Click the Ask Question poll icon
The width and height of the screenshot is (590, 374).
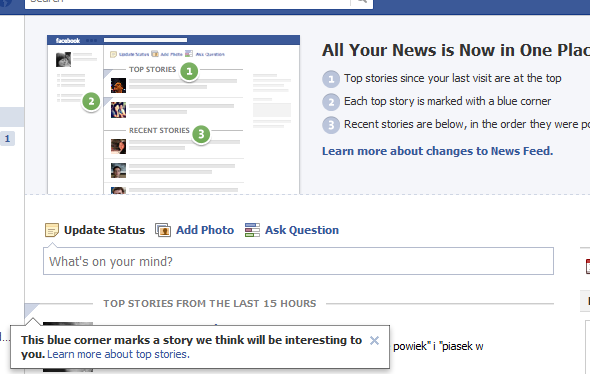(x=252, y=230)
